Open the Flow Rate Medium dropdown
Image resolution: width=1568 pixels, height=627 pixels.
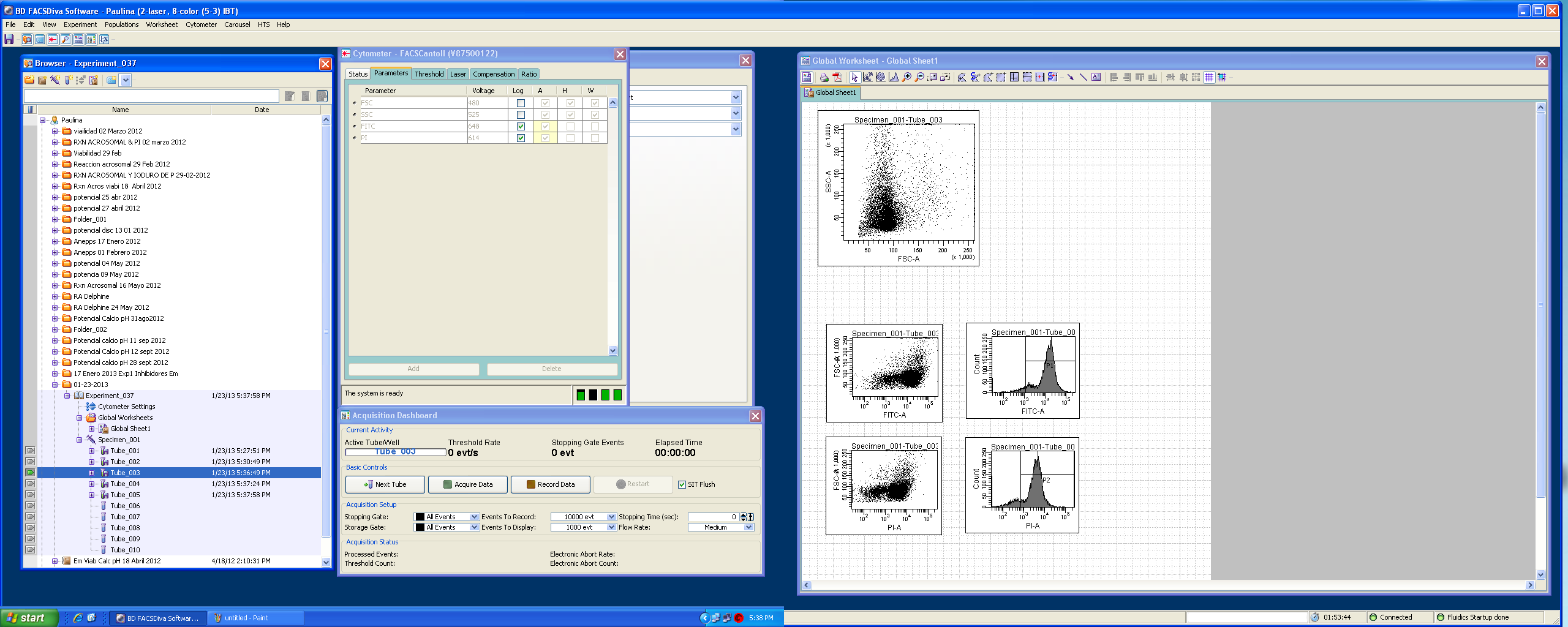(748, 527)
